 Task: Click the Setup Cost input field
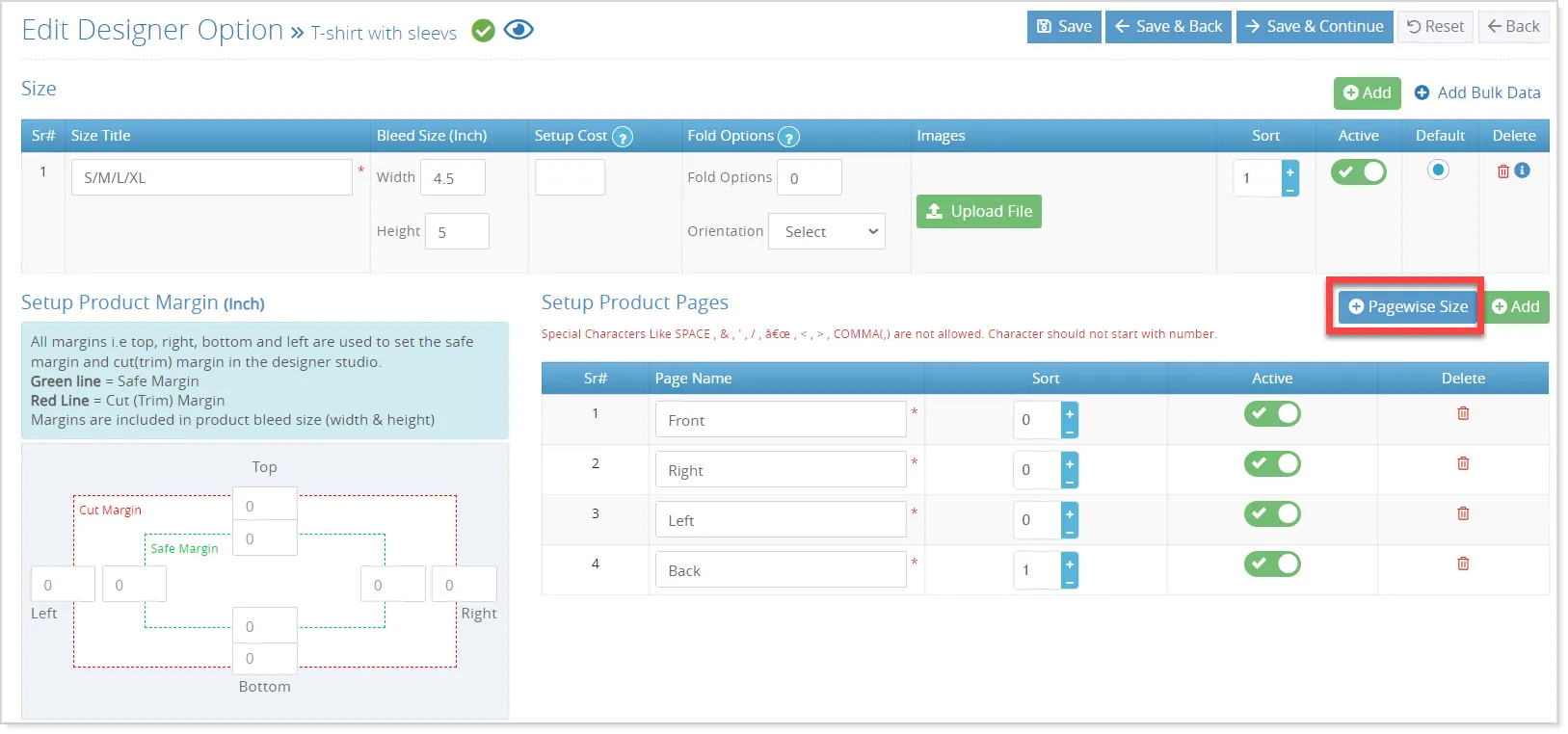pos(571,178)
